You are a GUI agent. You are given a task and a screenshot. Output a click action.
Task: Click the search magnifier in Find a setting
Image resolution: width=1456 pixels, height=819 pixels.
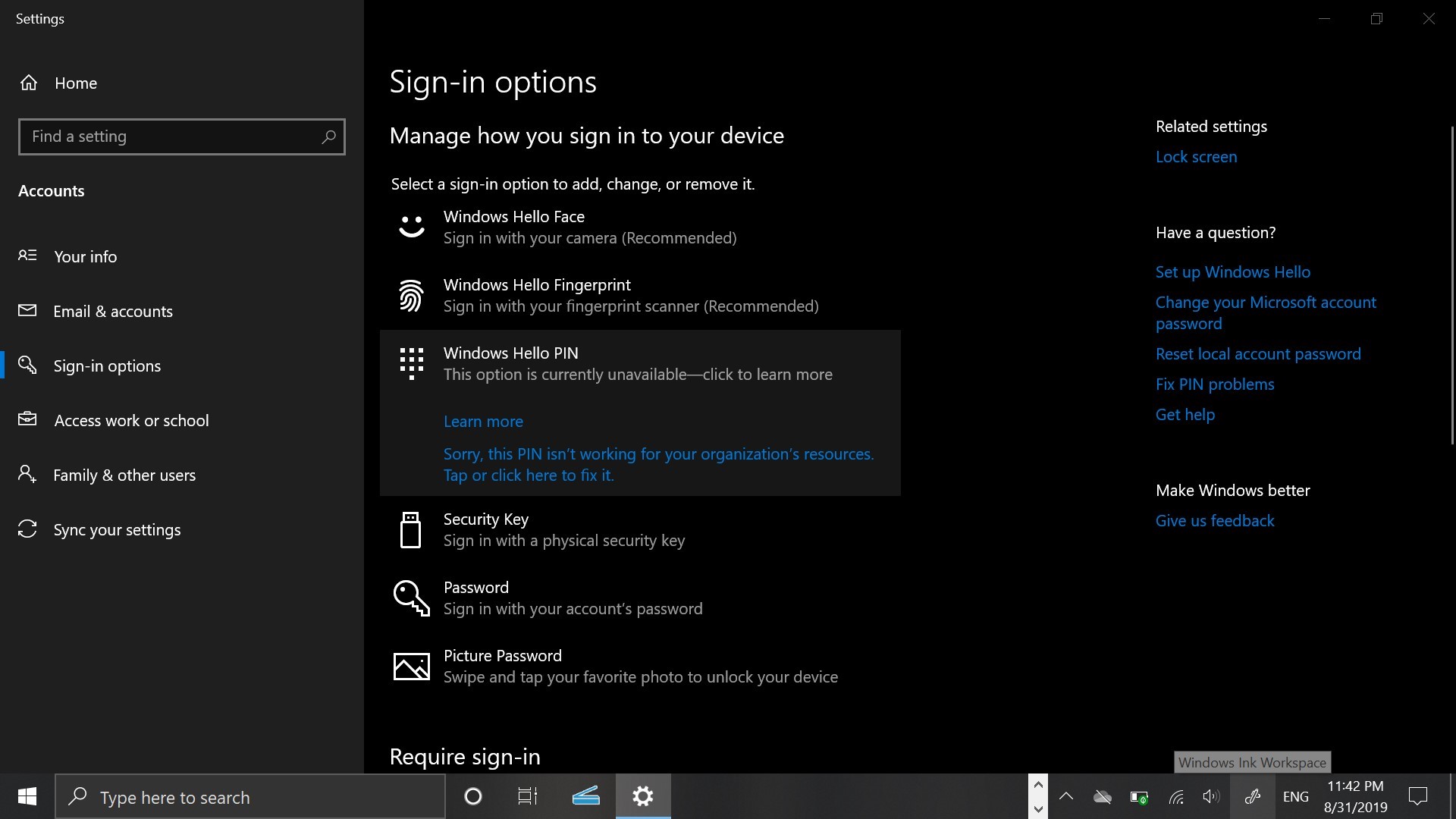(328, 136)
